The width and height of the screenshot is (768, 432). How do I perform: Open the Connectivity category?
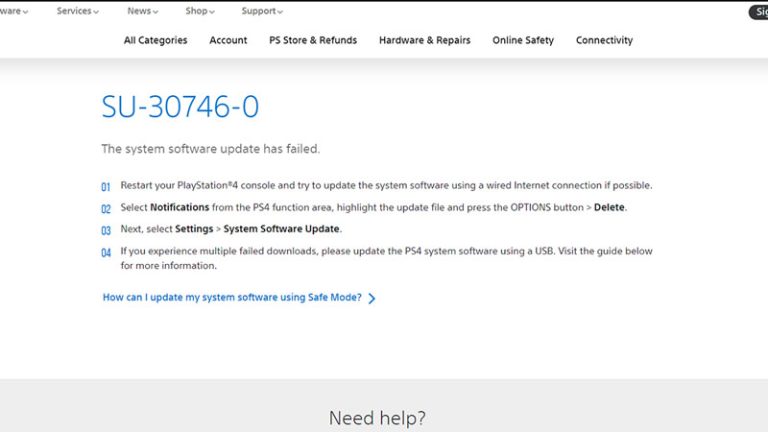pyautogui.click(x=604, y=40)
